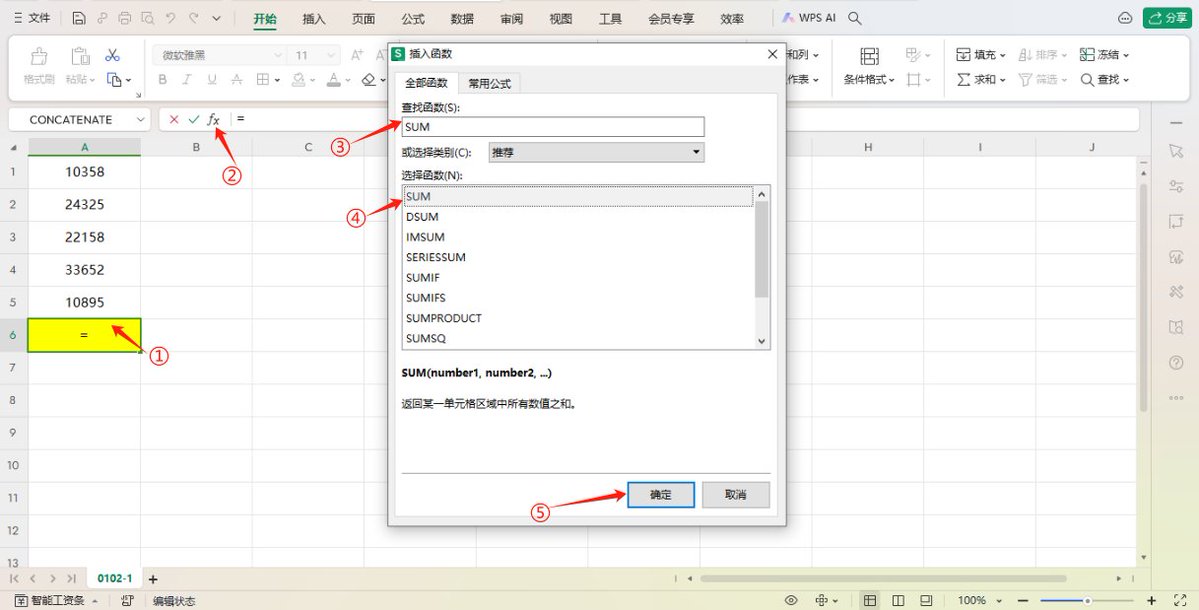Click the Save icon in quick access toolbar
This screenshot has width=1199, height=610.
[79, 18]
